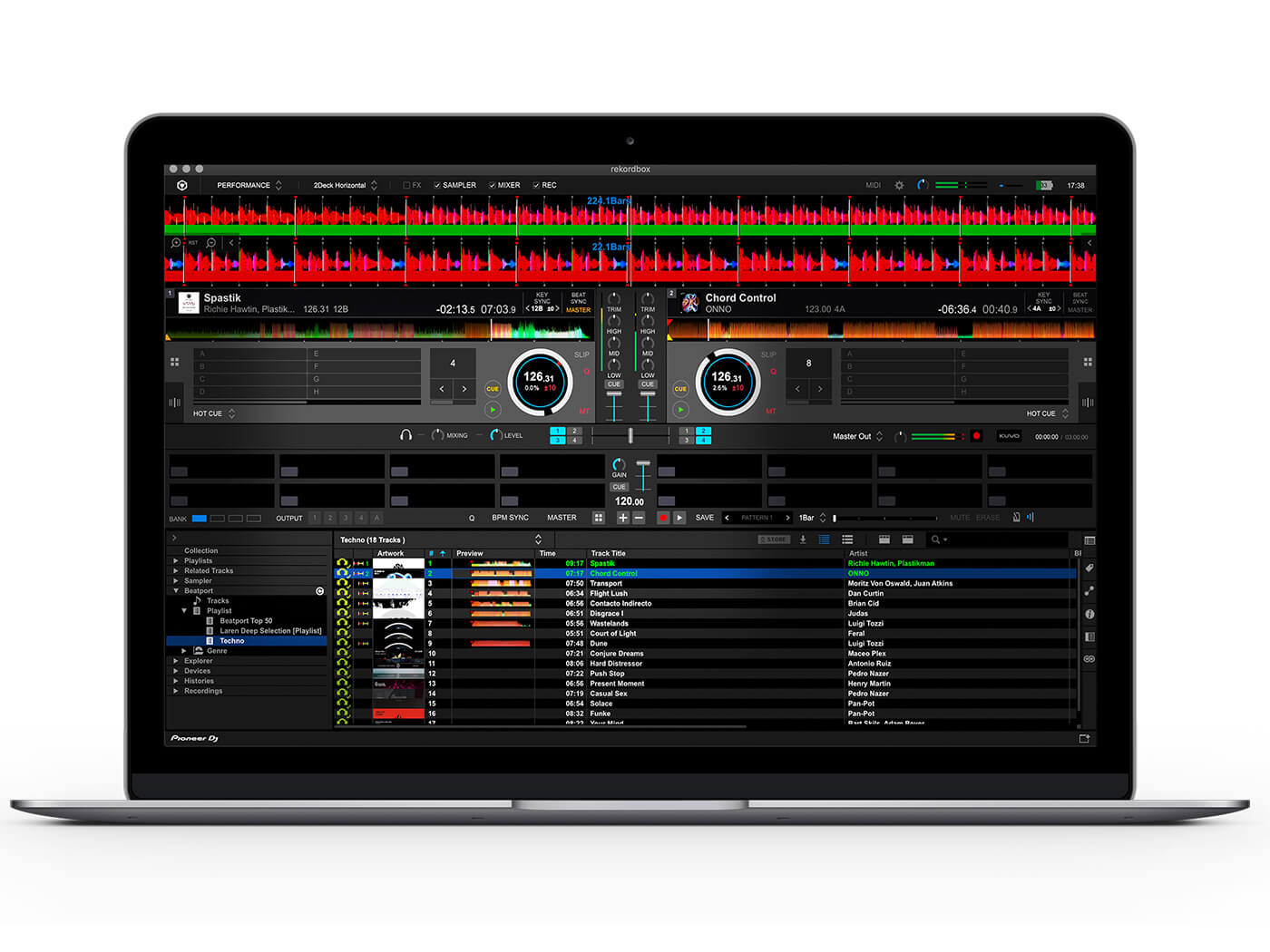This screenshot has width=1270, height=952.
Task: Click the BPM SYNC button
Action: click(510, 518)
